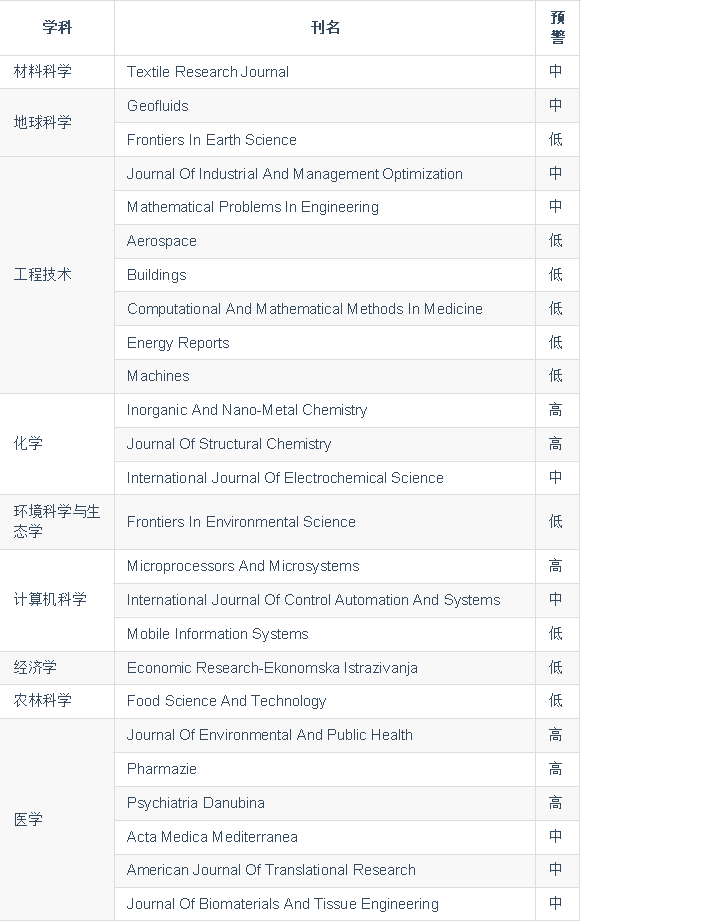Viewport: 719px width, 921px height.
Task: Click the 环境科学与生态学 subject cell
Action: click(x=57, y=522)
